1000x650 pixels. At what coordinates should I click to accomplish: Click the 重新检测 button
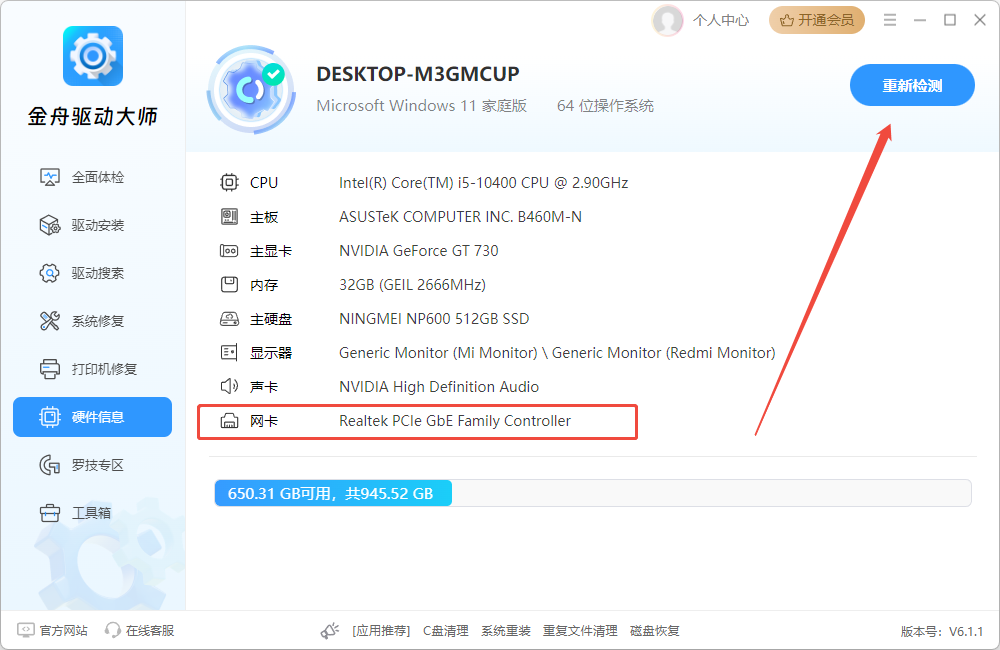click(912, 85)
